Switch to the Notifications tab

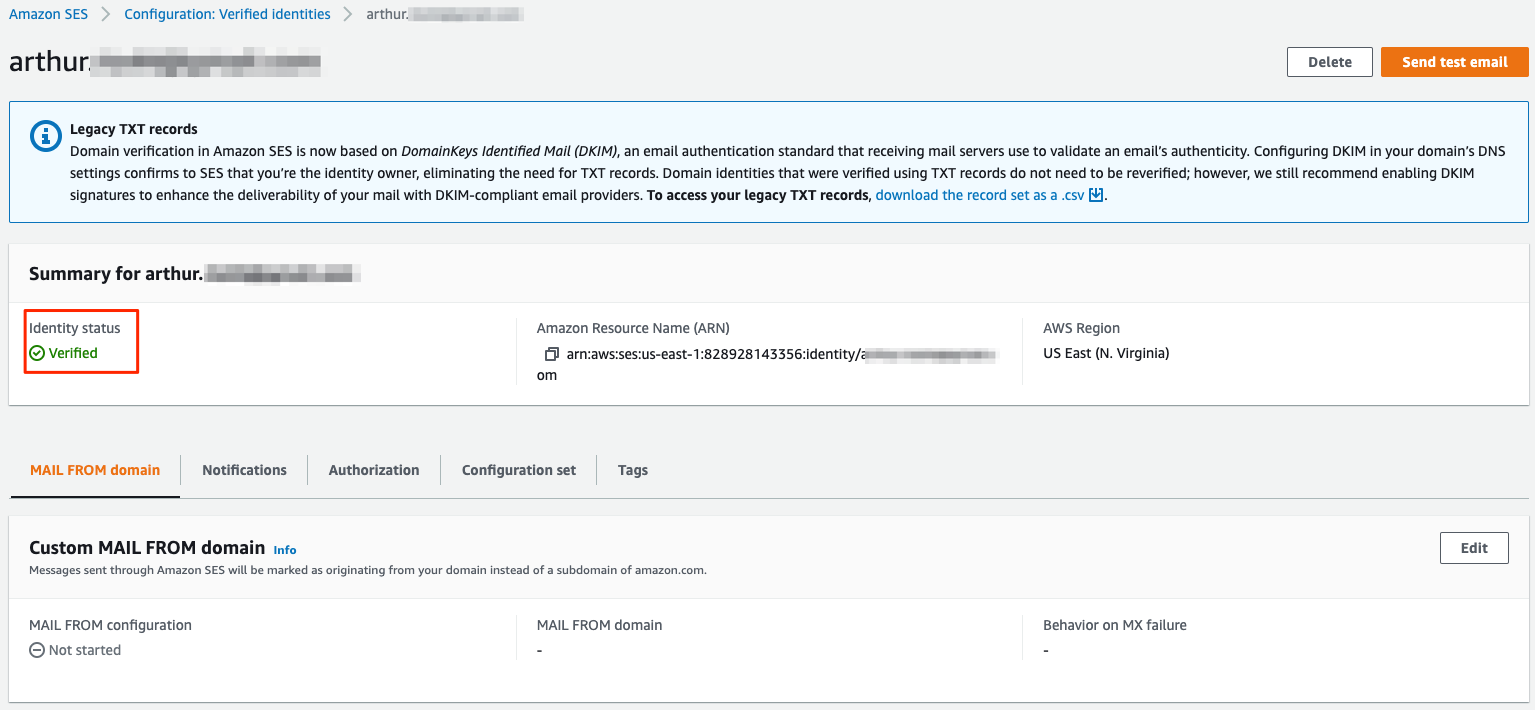tap(244, 470)
